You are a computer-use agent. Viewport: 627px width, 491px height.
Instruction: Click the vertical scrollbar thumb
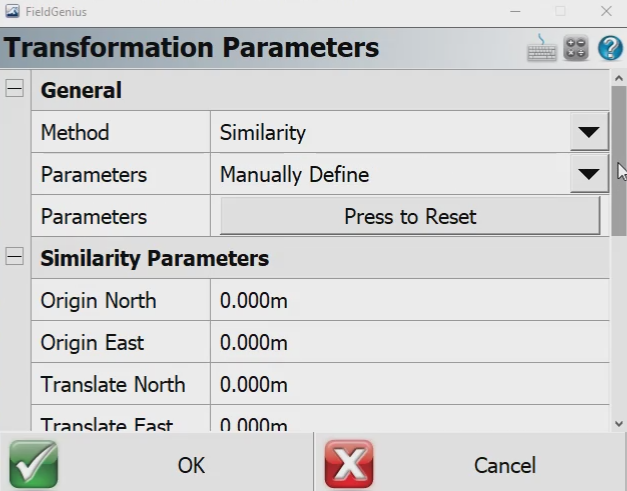click(x=619, y=160)
